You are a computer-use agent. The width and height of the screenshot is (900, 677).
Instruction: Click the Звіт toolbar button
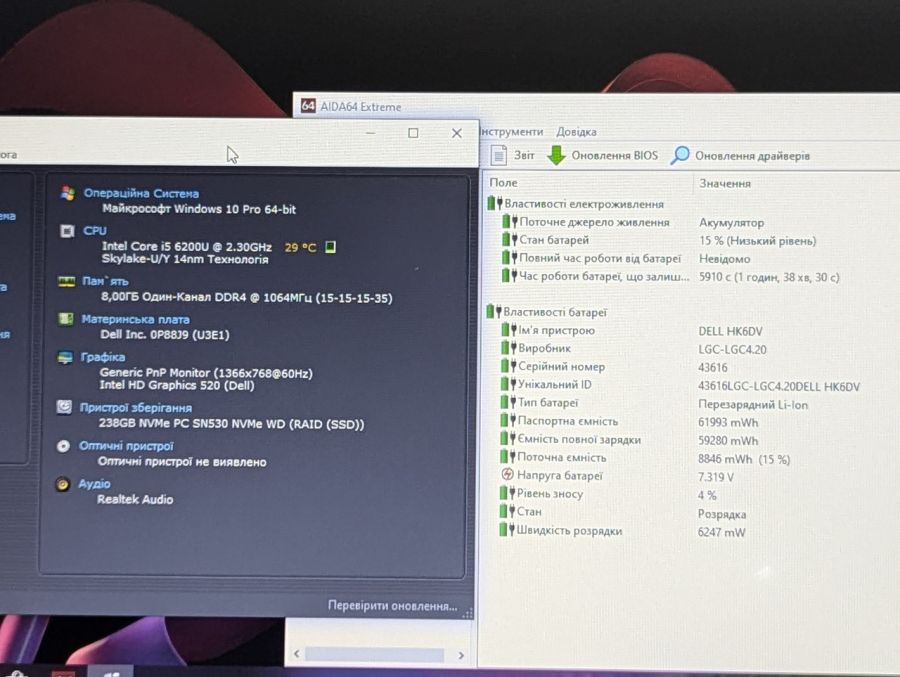513,155
